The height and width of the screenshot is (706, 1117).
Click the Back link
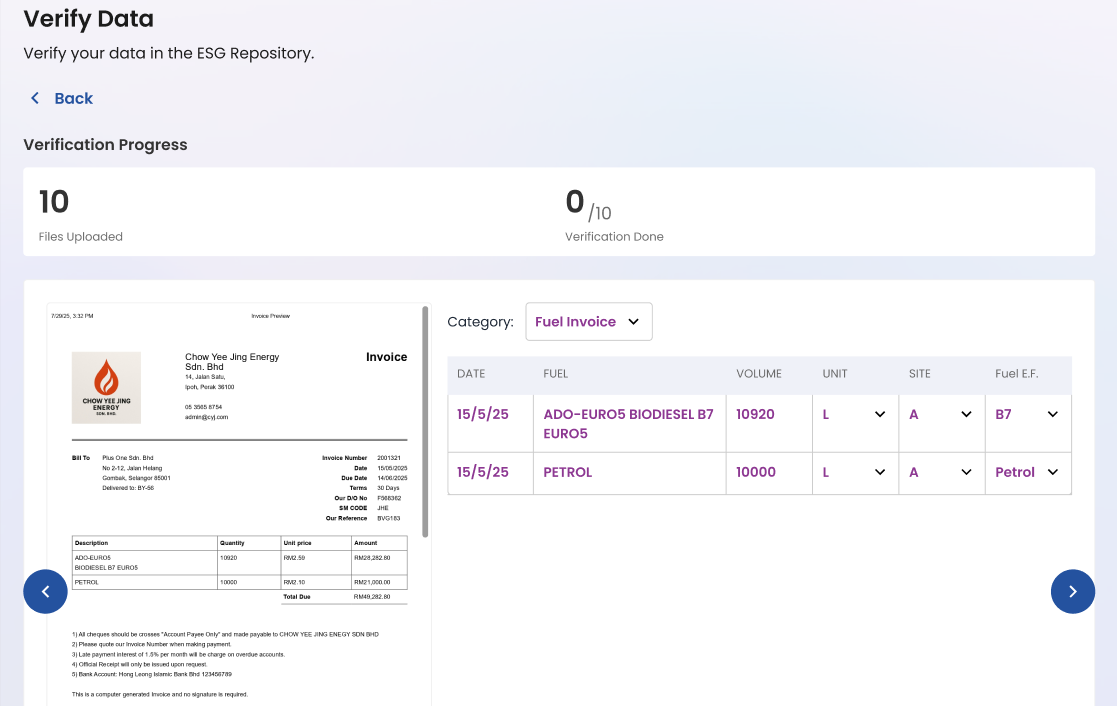click(x=74, y=98)
